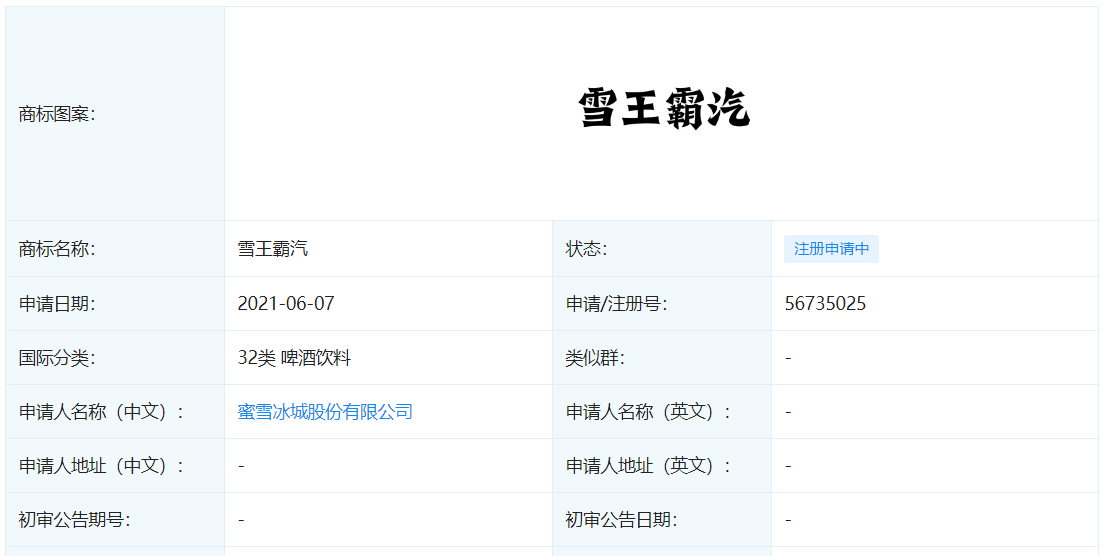
Task: Click the 注册申请中 status badge
Action: pos(831,250)
